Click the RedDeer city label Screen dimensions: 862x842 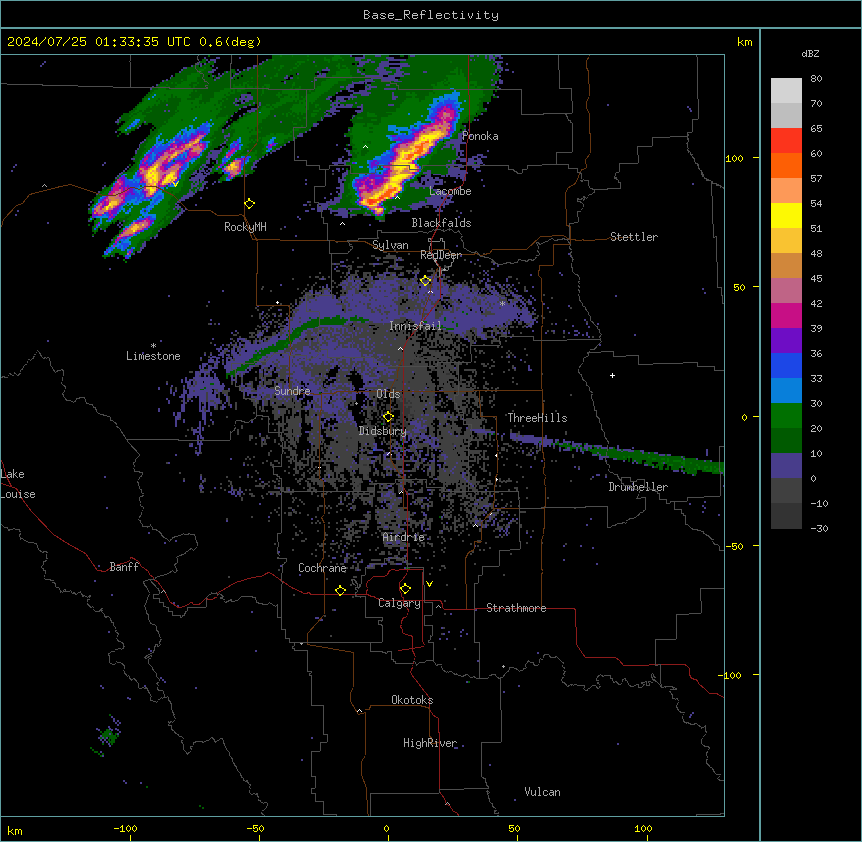point(441,255)
